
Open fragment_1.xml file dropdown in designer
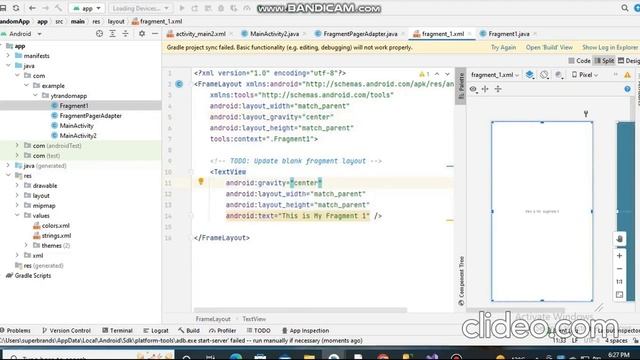[495, 75]
